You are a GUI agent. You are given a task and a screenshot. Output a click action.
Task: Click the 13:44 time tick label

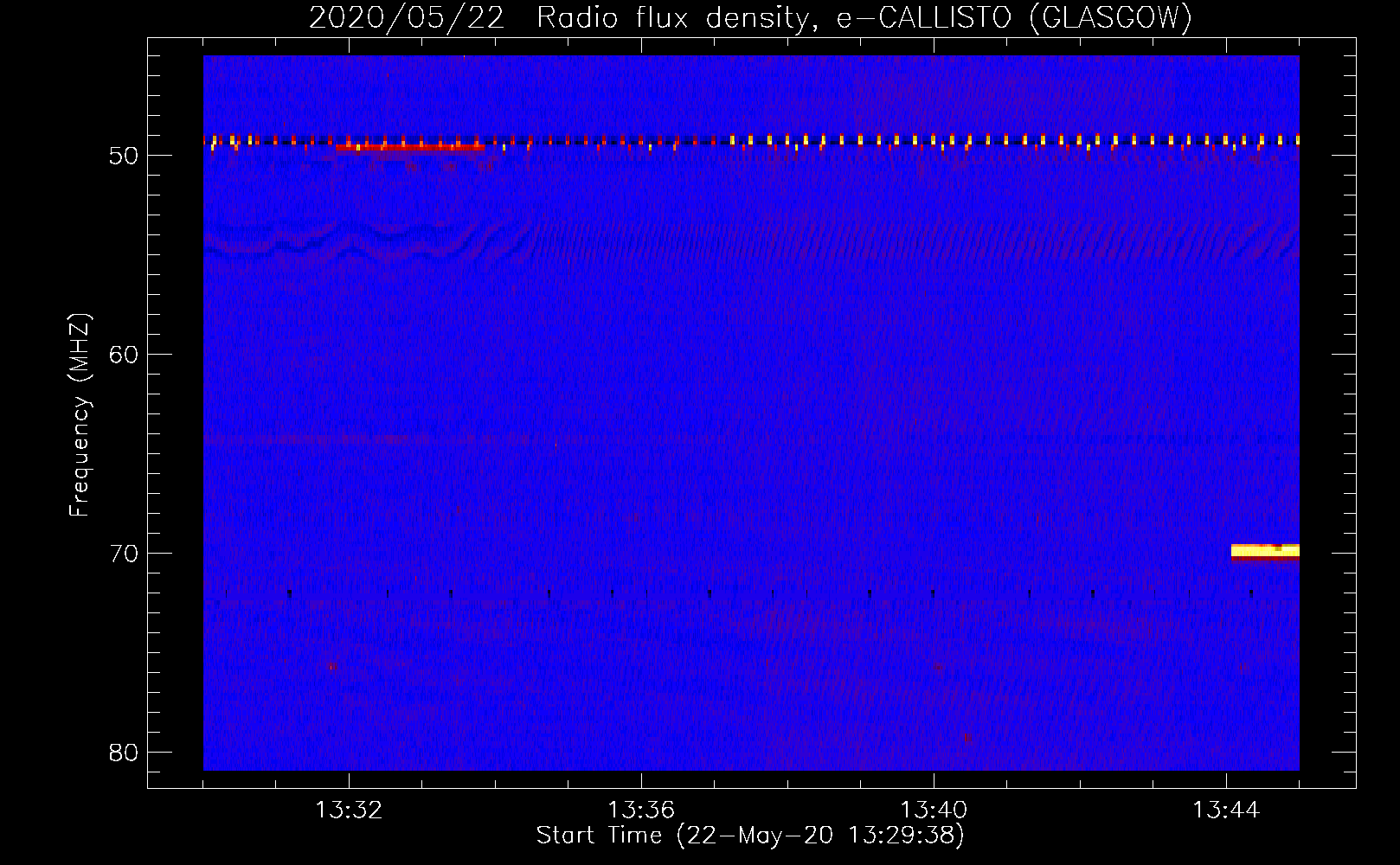pos(1226,811)
